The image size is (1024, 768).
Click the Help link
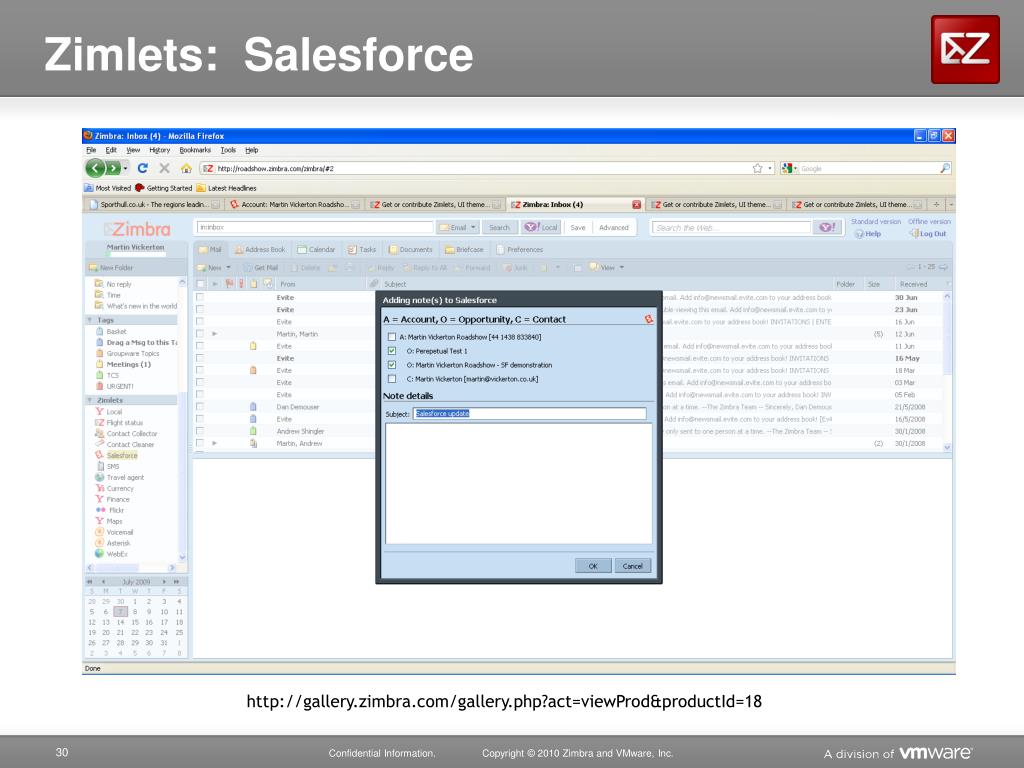click(x=869, y=234)
